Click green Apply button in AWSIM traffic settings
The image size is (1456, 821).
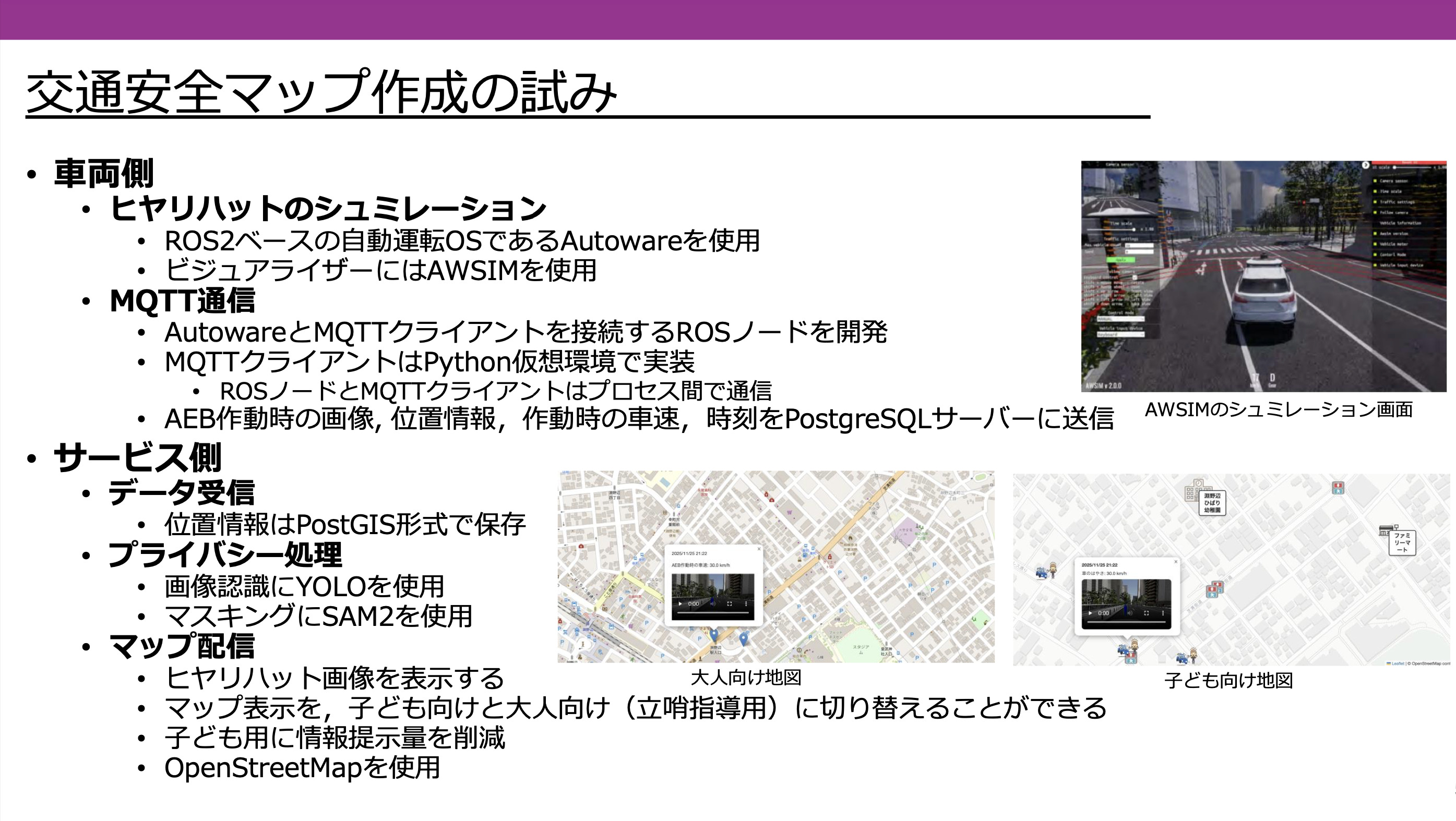click(x=1120, y=260)
